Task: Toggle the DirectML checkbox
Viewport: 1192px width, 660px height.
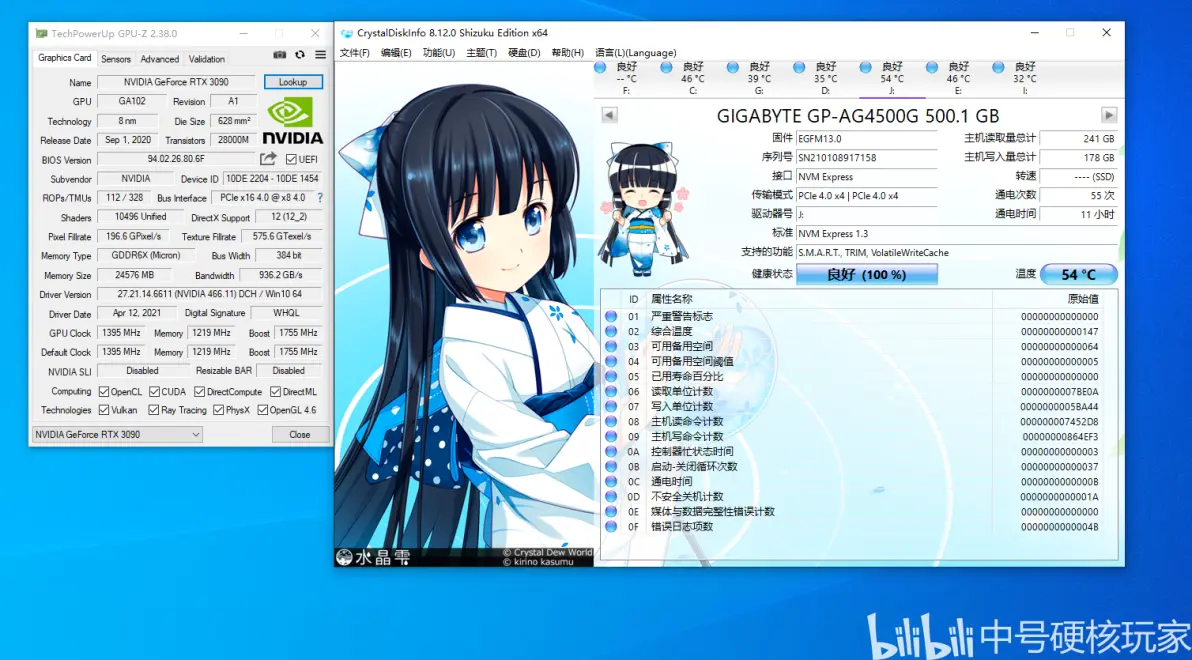Action: (275, 392)
